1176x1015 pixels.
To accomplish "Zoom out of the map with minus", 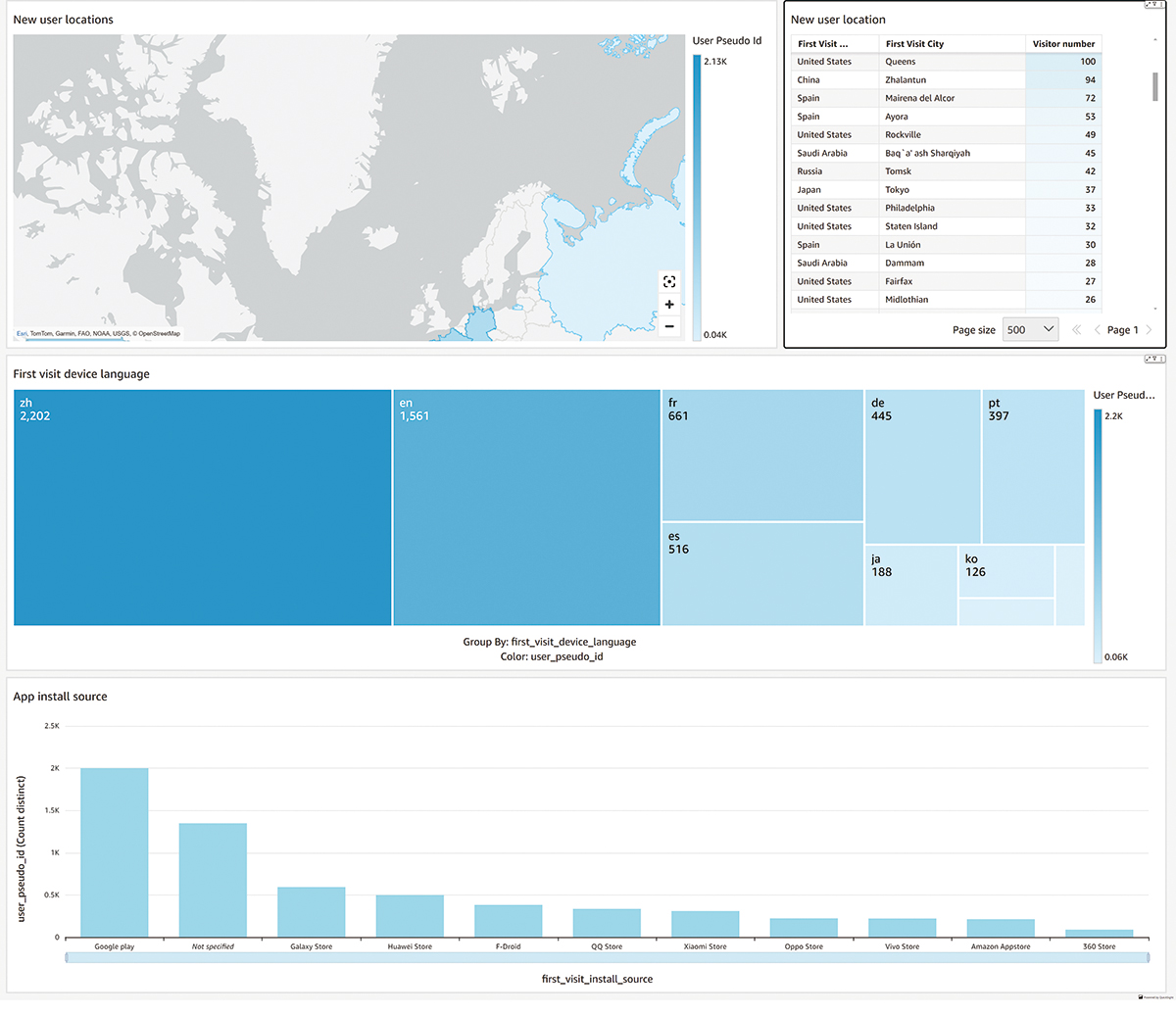I will 669,326.
